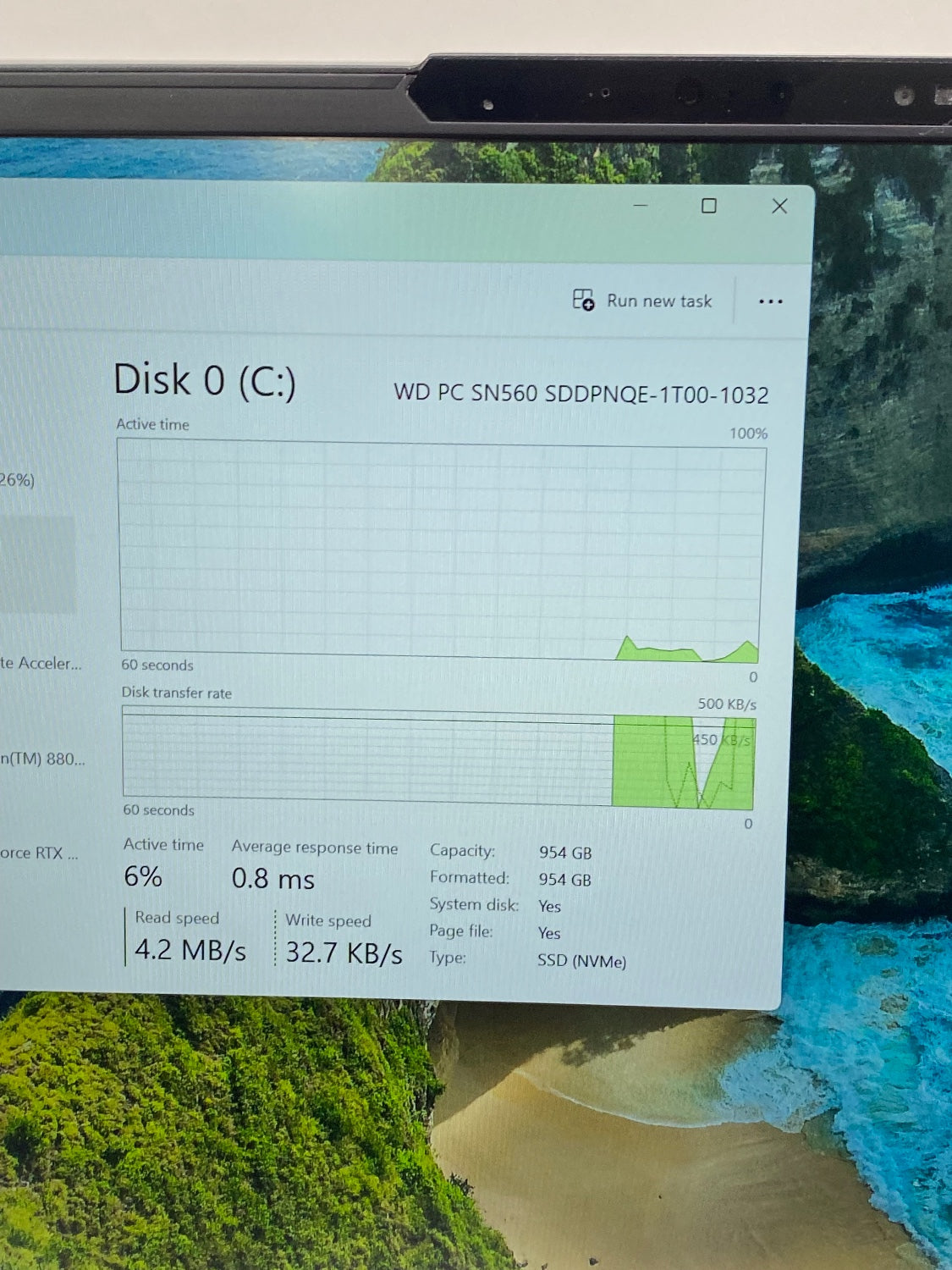Select the 'RTX' GPU sidebar entry
This screenshot has width=952, height=1270.
point(39,853)
